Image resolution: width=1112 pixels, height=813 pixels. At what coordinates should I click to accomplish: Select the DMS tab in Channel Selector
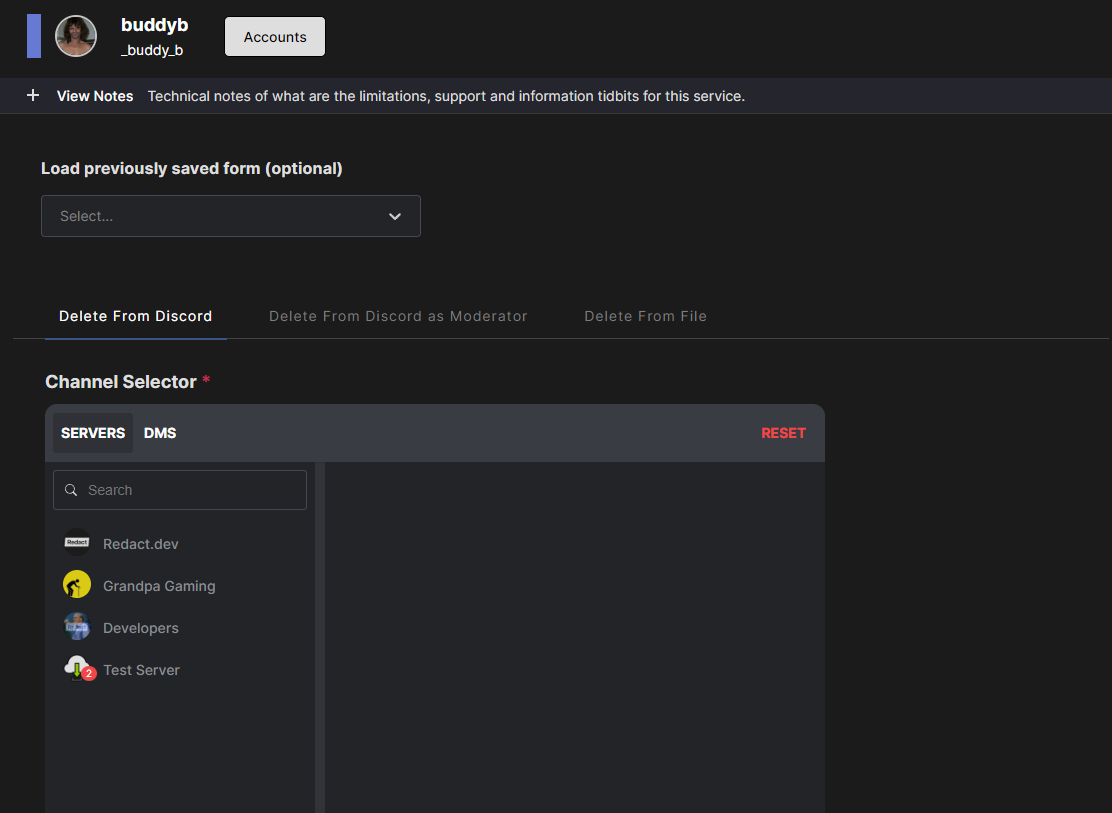coord(160,433)
